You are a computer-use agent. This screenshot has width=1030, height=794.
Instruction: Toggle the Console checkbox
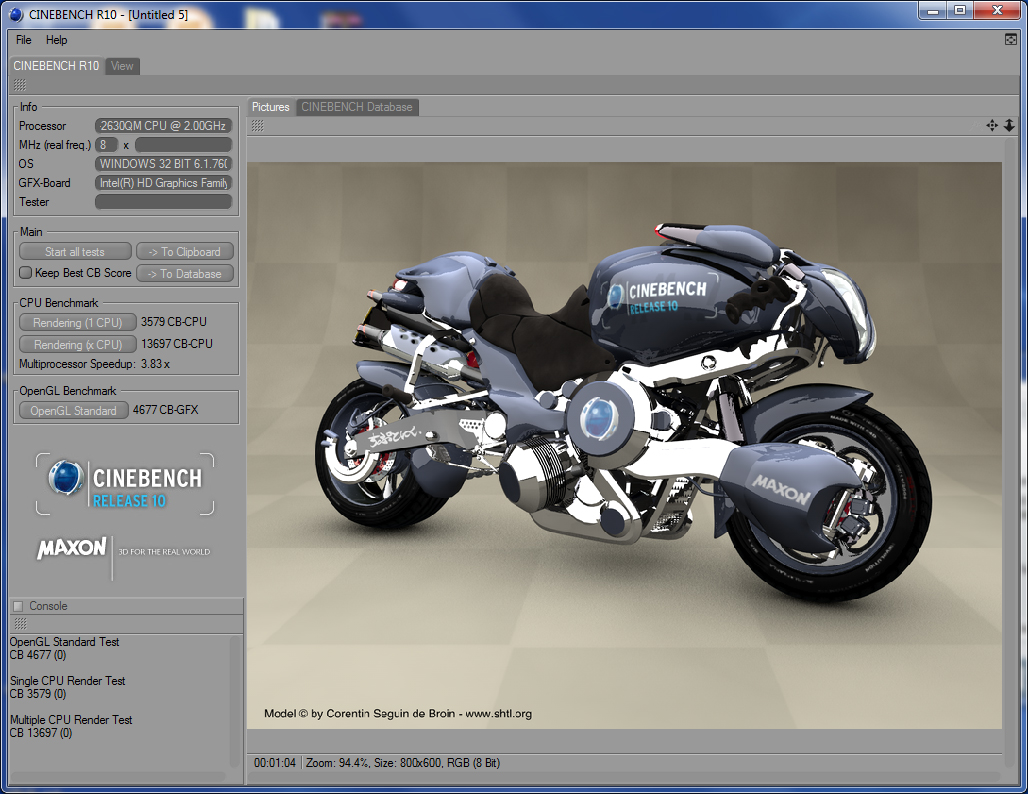(x=18, y=606)
